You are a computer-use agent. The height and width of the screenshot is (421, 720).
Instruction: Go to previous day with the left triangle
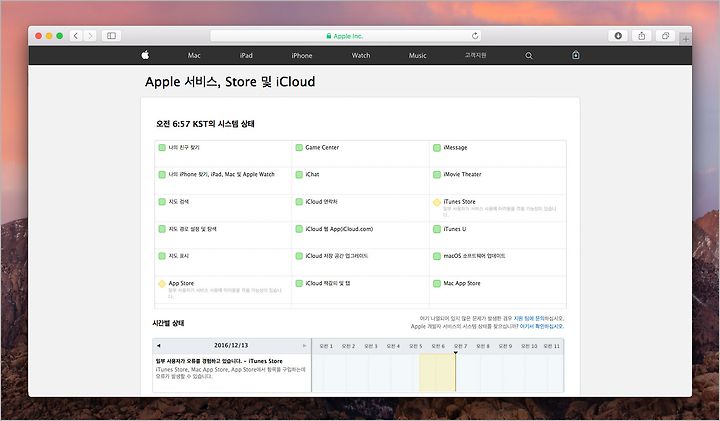[x=159, y=346]
